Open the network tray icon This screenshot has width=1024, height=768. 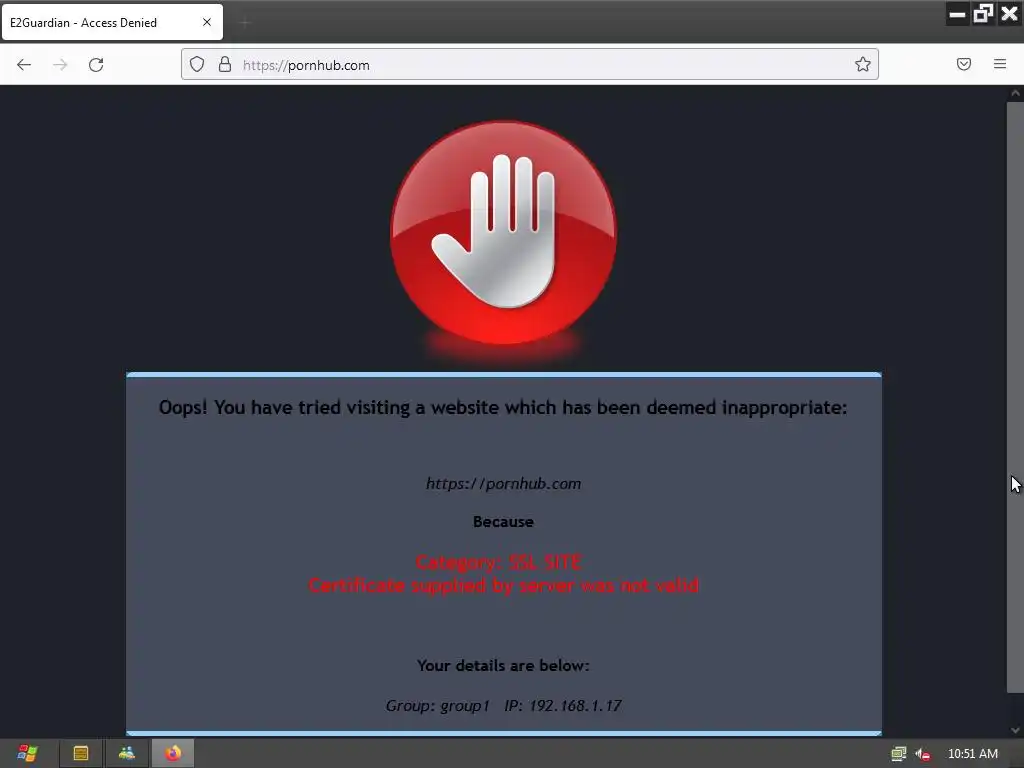pos(899,754)
